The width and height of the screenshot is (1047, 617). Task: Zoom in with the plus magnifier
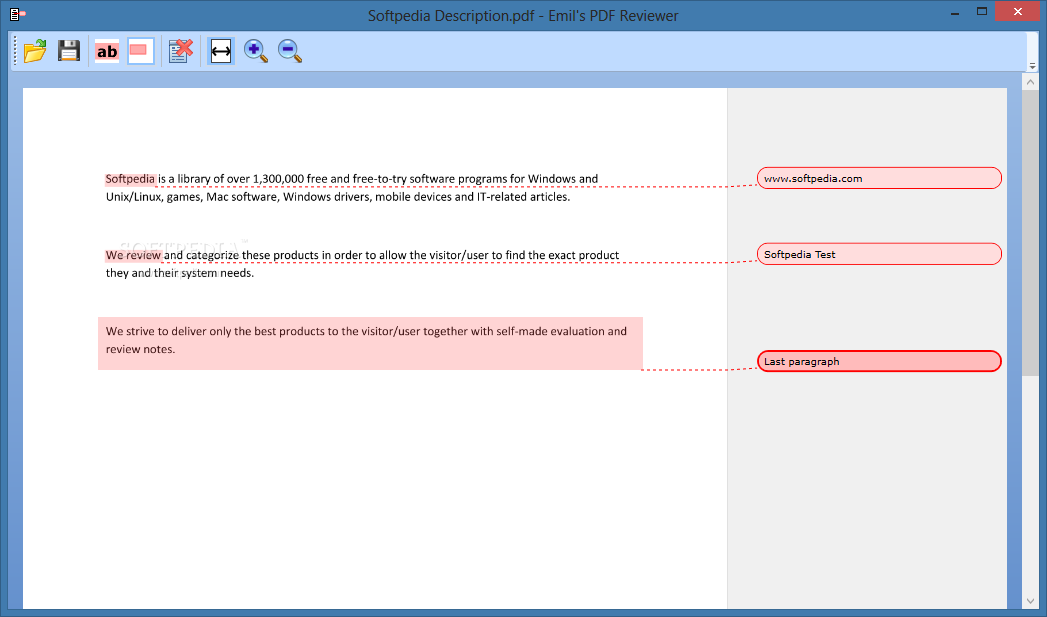tap(256, 51)
